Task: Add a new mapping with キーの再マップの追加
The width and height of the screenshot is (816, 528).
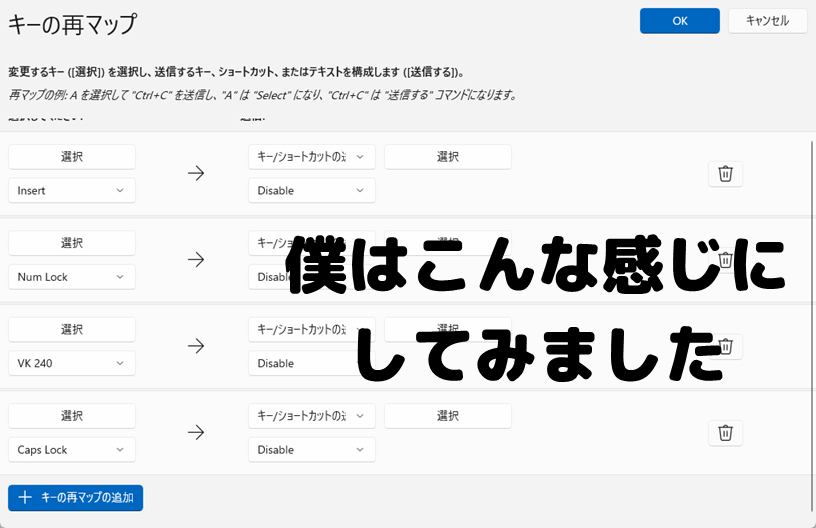Action: pyautogui.click(x=76, y=497)
